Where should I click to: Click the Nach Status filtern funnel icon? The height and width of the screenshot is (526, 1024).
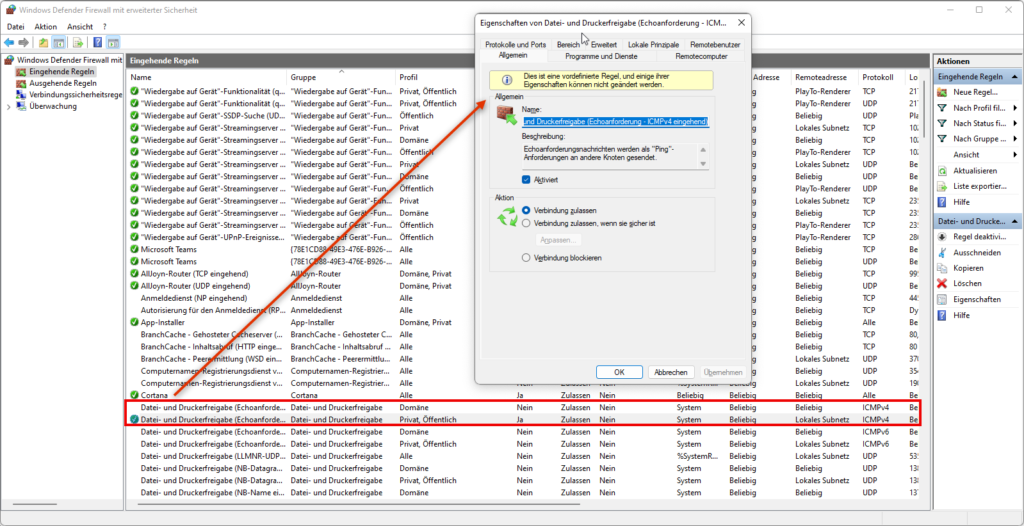[942, 123]
